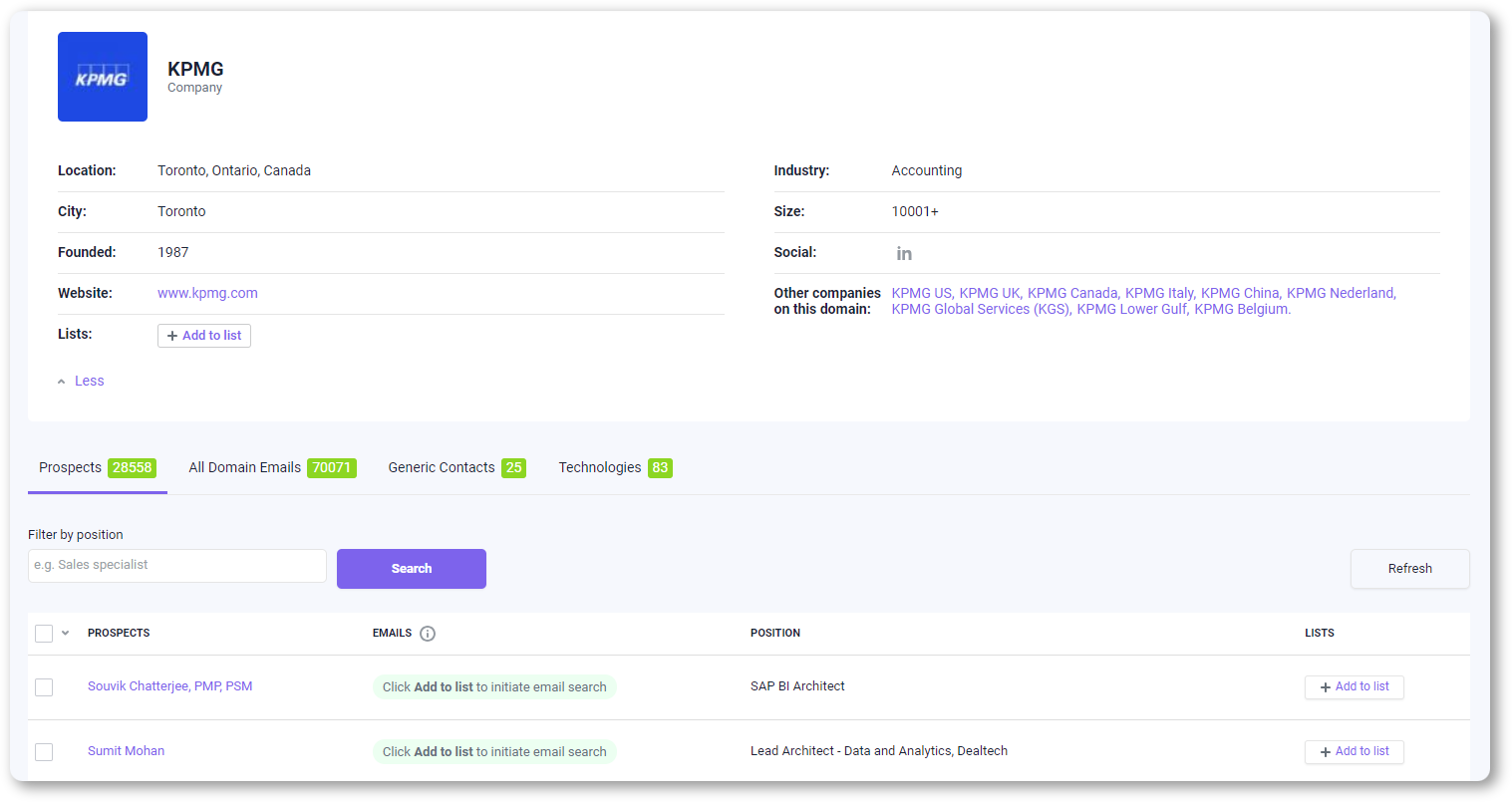Add Souvik Chatterjee to a list
Image resolution: width=1512 pixels, height=802 pixels.
click(1354, 687)
